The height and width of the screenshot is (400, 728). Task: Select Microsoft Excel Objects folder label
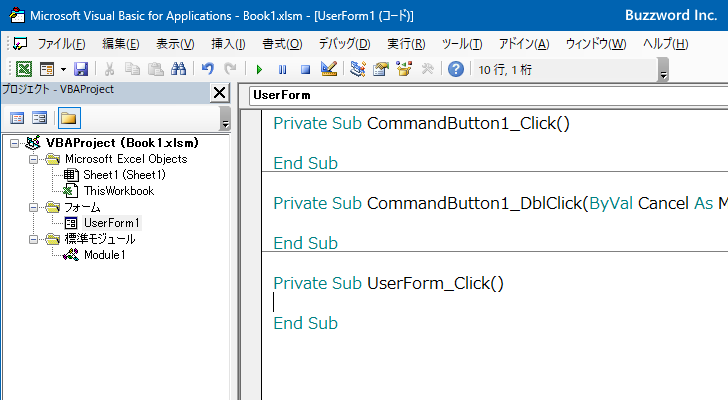pyautogui.click(x=126, y=159)
